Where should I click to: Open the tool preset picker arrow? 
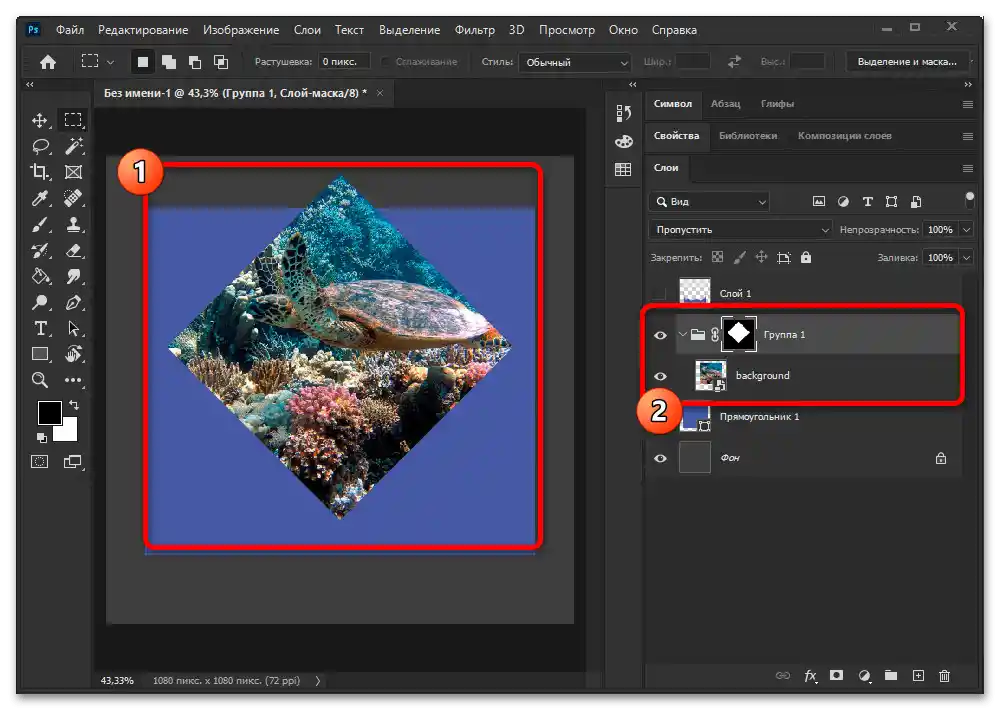click(110, 62)
